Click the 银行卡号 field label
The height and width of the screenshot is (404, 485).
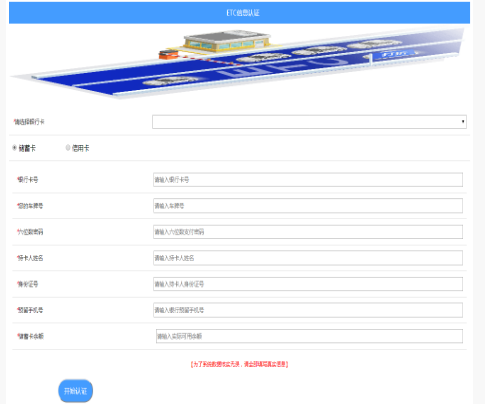28,180
